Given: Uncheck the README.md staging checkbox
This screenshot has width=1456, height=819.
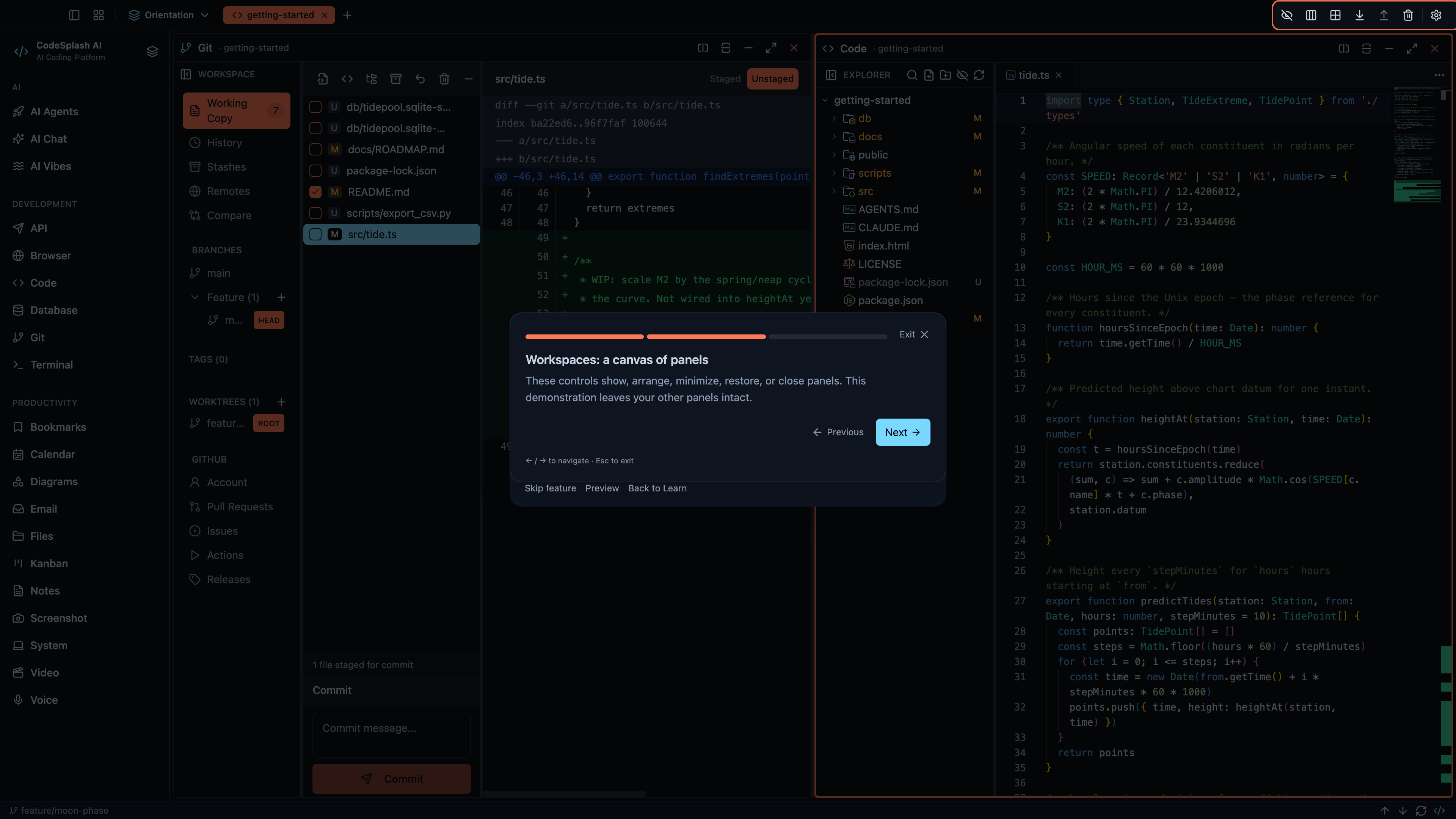Looking at the screenshot, I should tap(315, 192).
